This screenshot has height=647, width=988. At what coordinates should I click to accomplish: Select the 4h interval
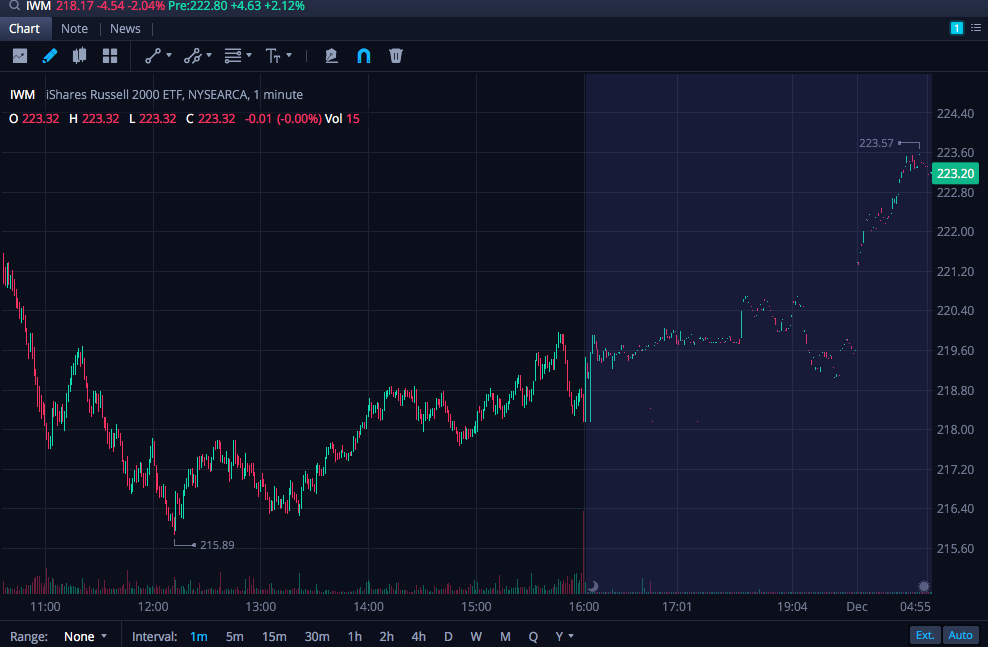click(418, 636)
